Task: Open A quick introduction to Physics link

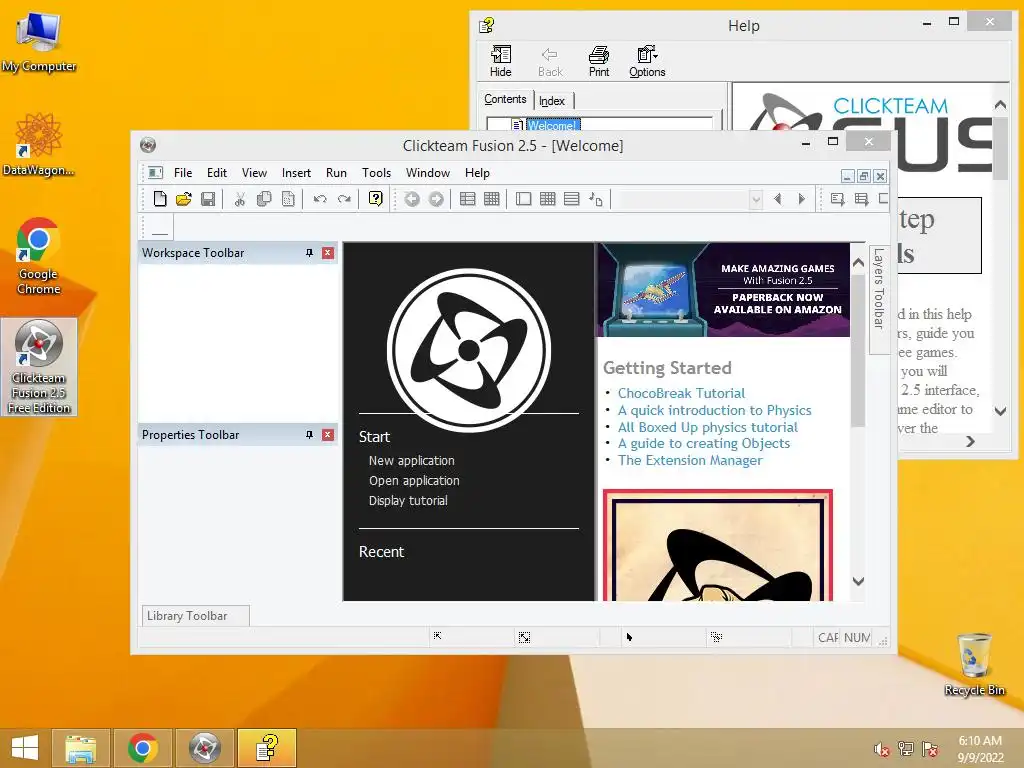Action: (x=714, y=410)
